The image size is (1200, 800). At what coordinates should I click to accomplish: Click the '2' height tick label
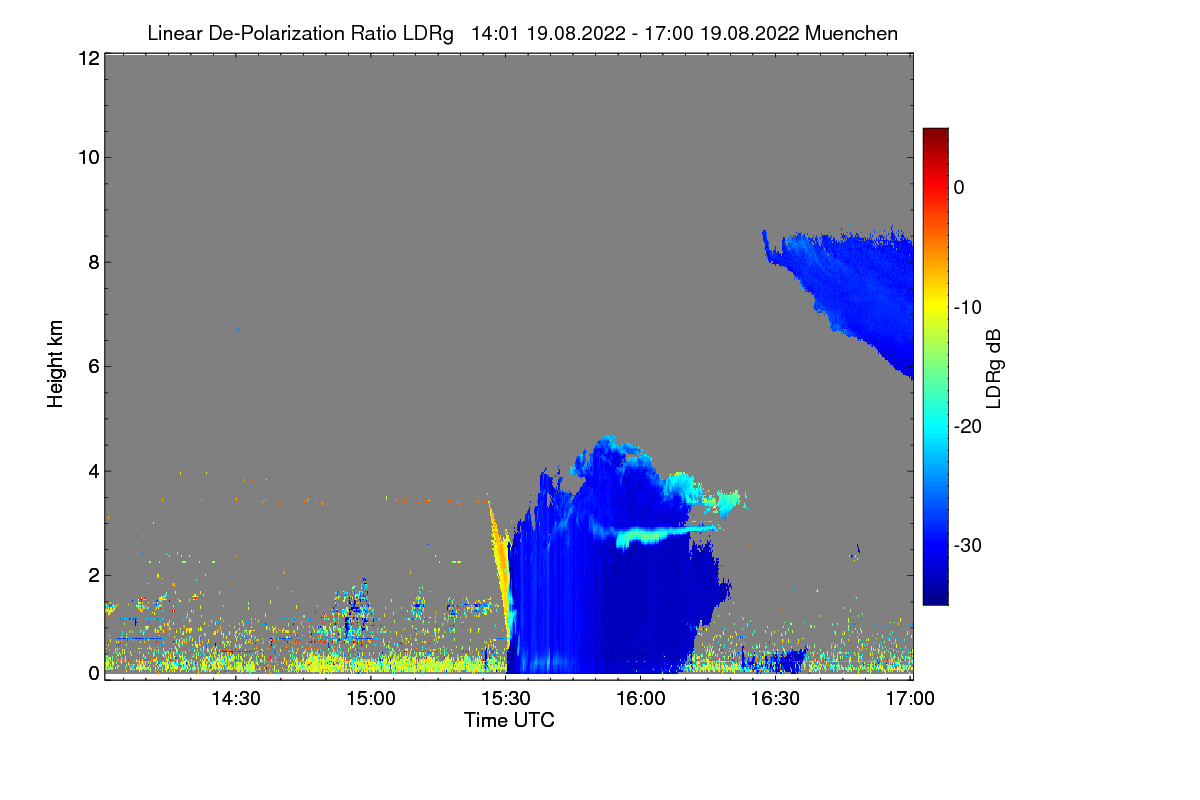pos(92,574)
